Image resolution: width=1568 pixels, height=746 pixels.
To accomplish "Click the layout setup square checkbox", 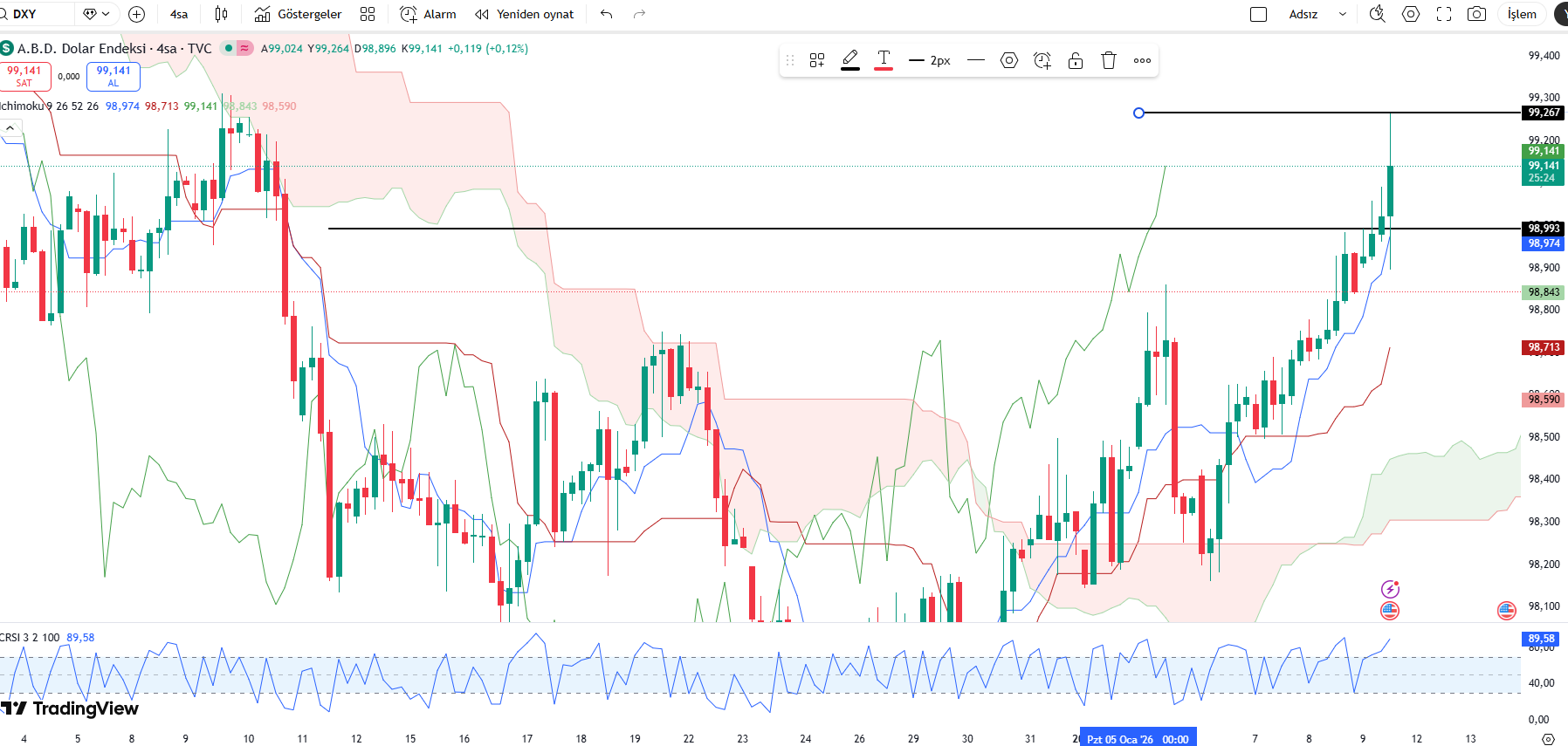I will tap(1258, 14).
